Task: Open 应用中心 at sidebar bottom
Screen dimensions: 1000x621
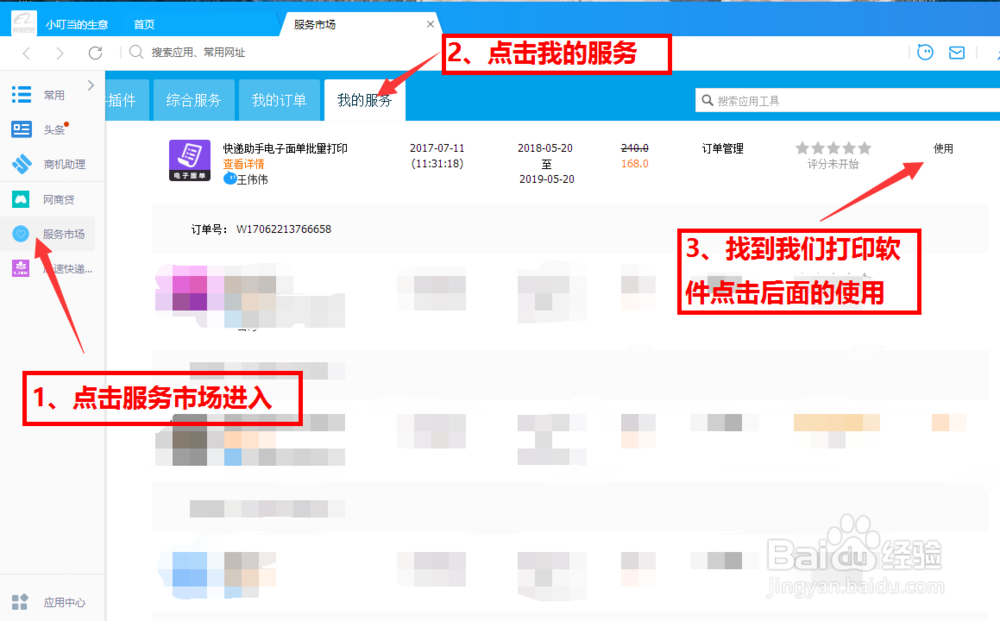Action: [22, 602]
